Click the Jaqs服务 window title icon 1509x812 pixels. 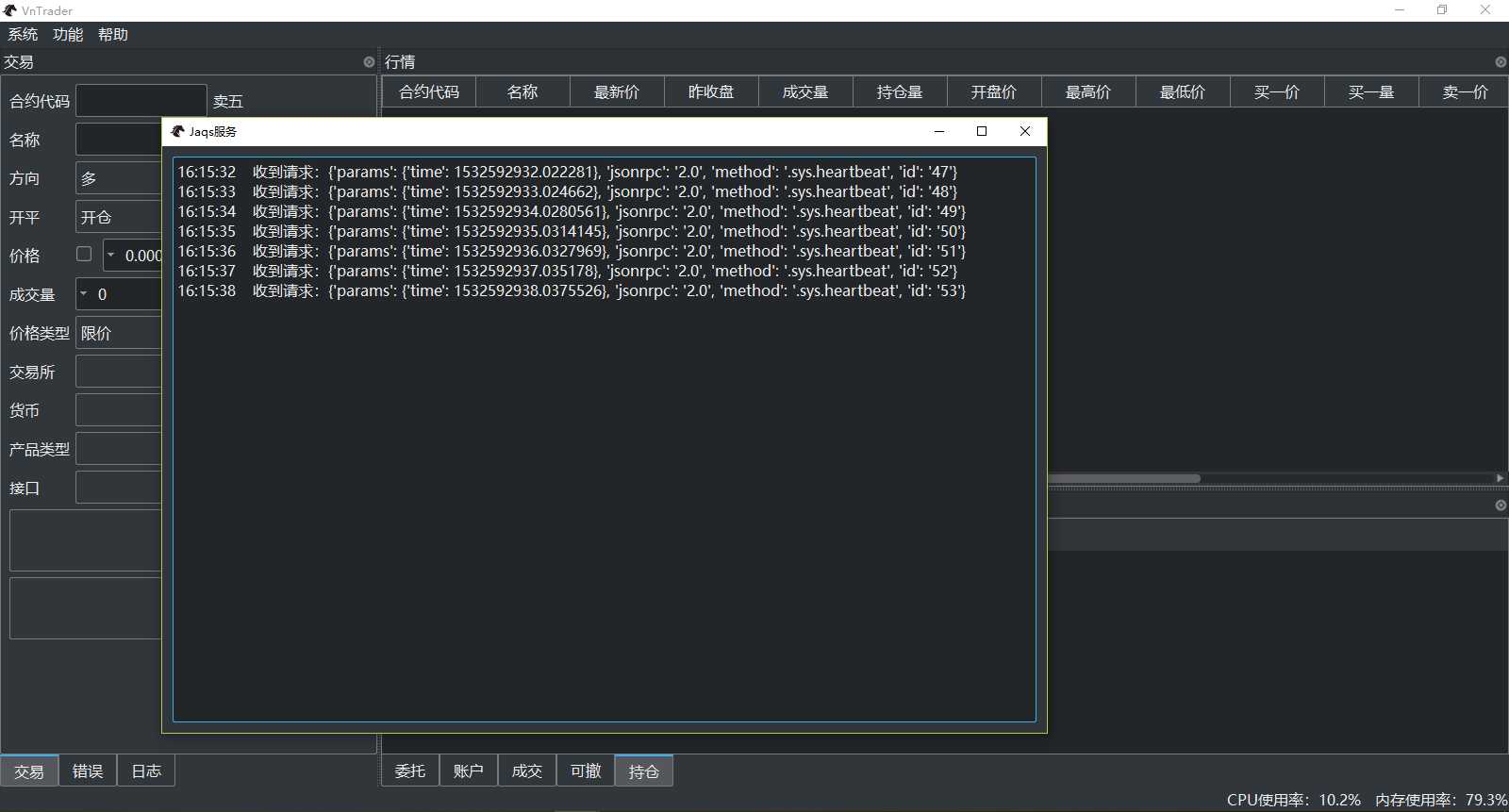pos(177,131)
